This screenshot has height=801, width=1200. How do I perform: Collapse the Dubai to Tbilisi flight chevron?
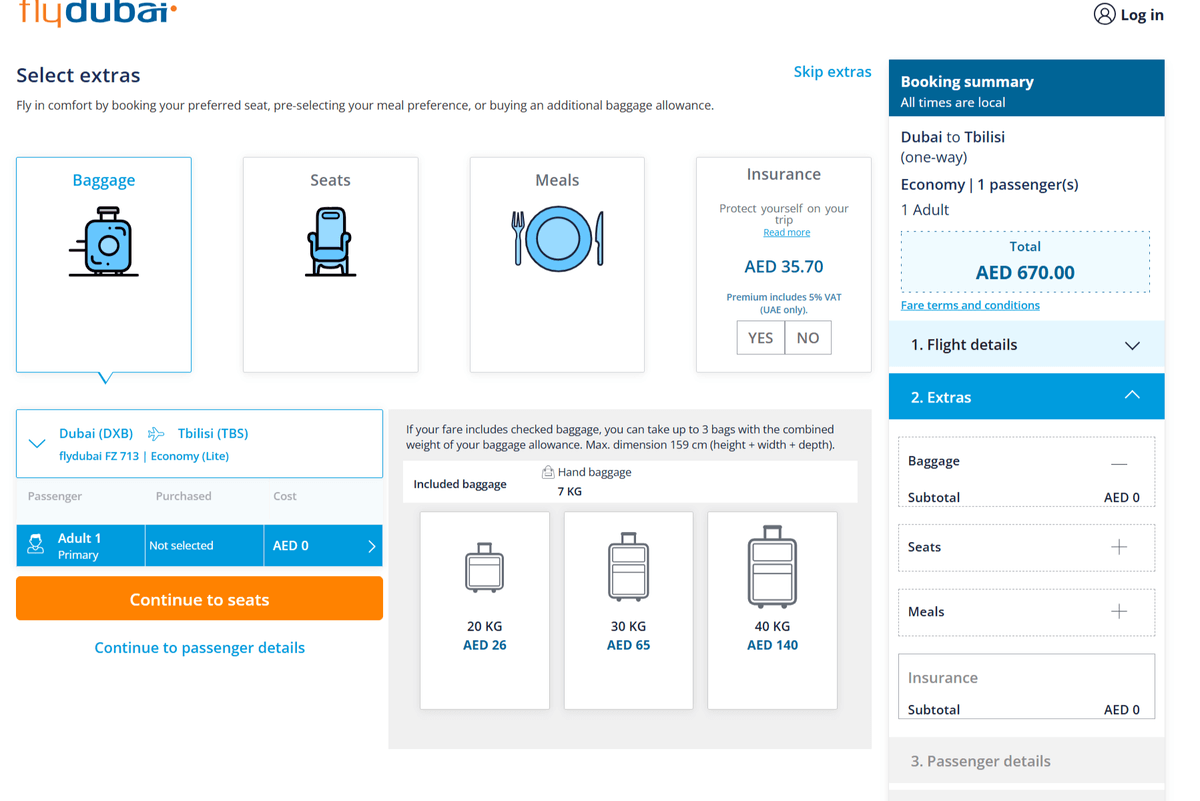(x=37, y=443)
